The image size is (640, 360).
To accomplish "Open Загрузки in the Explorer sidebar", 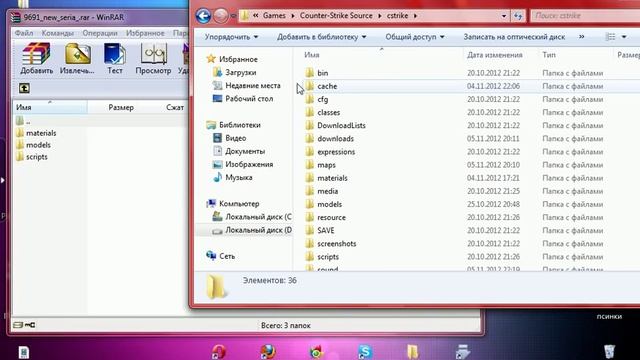I will pyautogui.click(x=235, y=72).
